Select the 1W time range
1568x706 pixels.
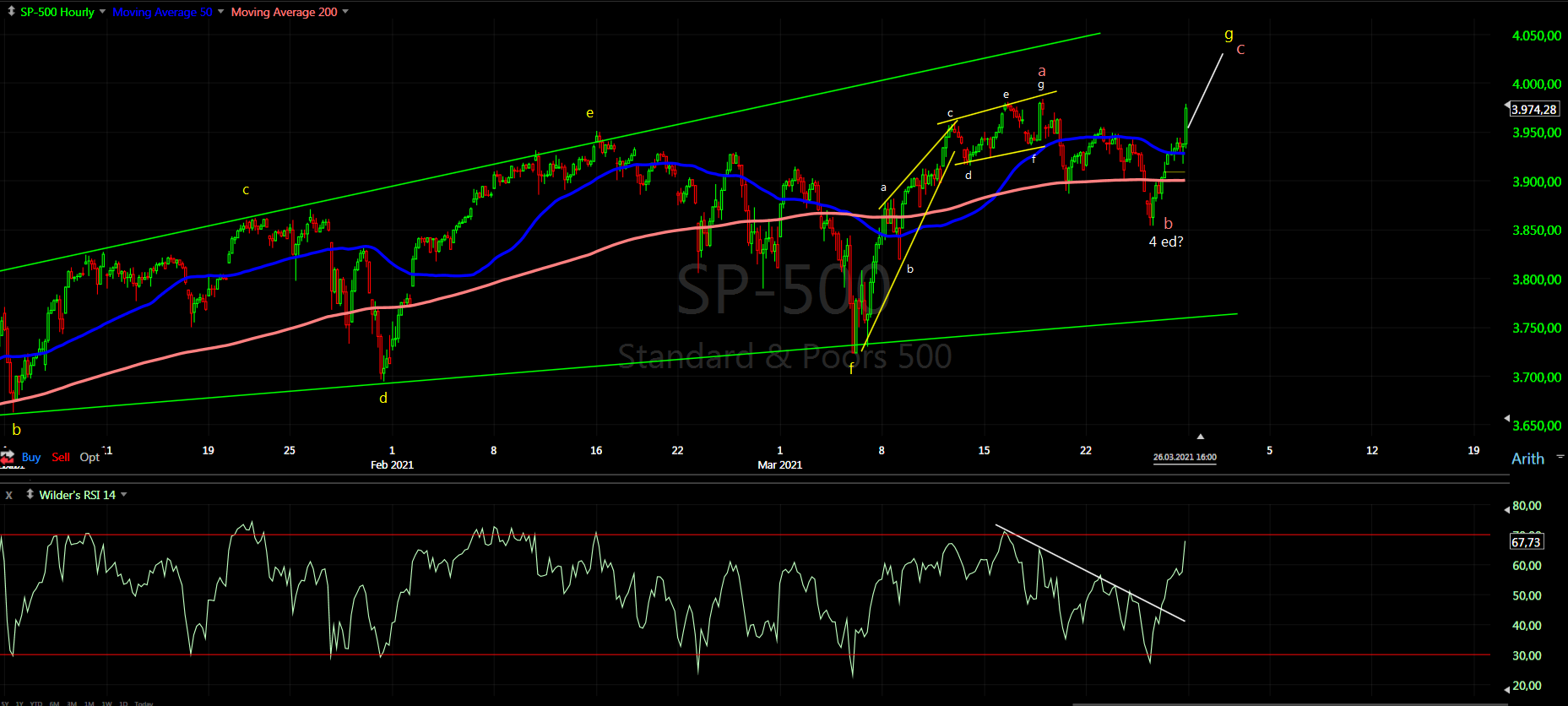click(106, 703)
